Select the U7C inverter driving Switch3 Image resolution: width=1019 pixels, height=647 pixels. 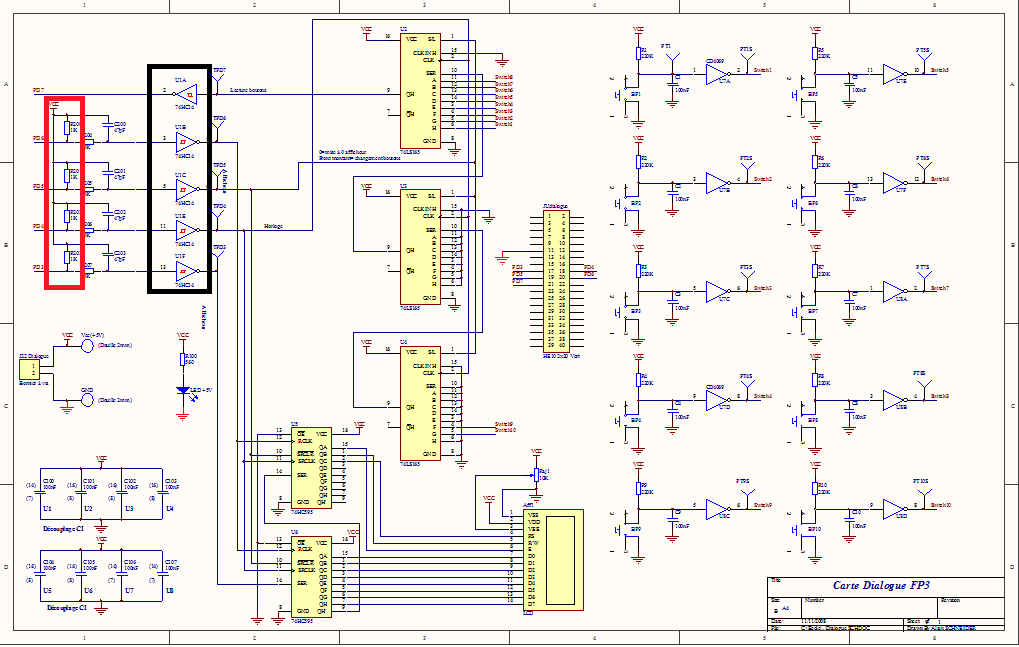[x=717, y=292]
